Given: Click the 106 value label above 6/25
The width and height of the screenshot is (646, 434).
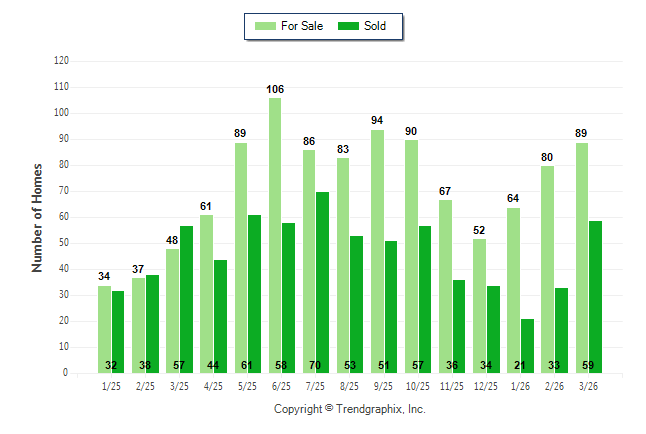Looking at the screenshot, I should [275, 90].
